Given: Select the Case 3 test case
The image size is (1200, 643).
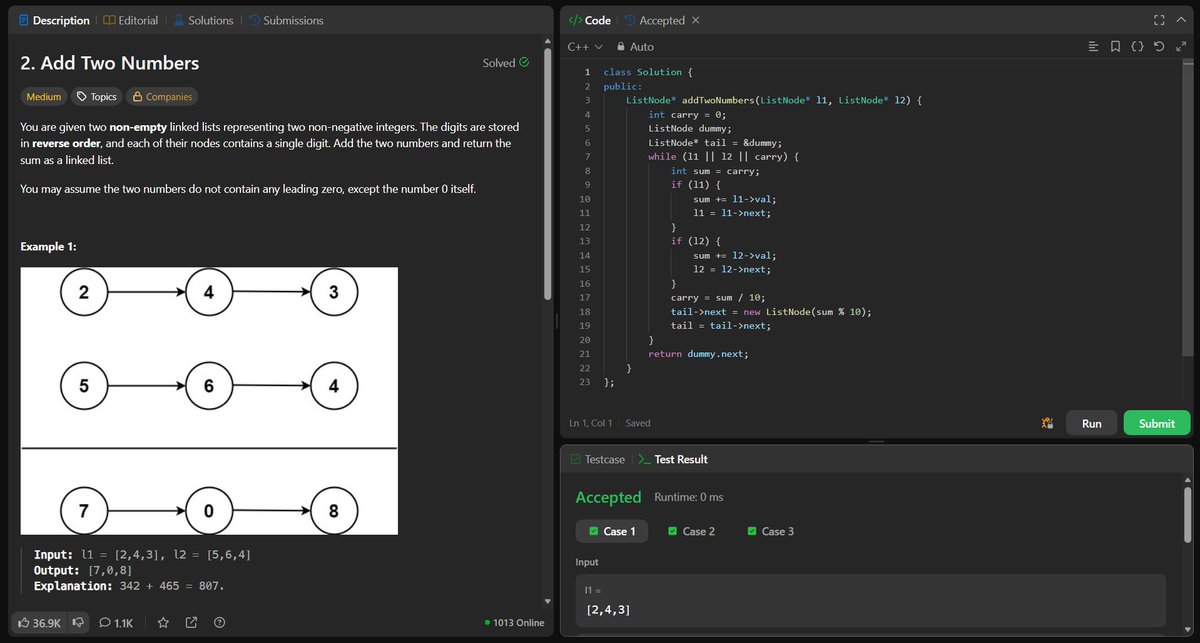Looking at the screenshot, I should (x=770, y=531).
